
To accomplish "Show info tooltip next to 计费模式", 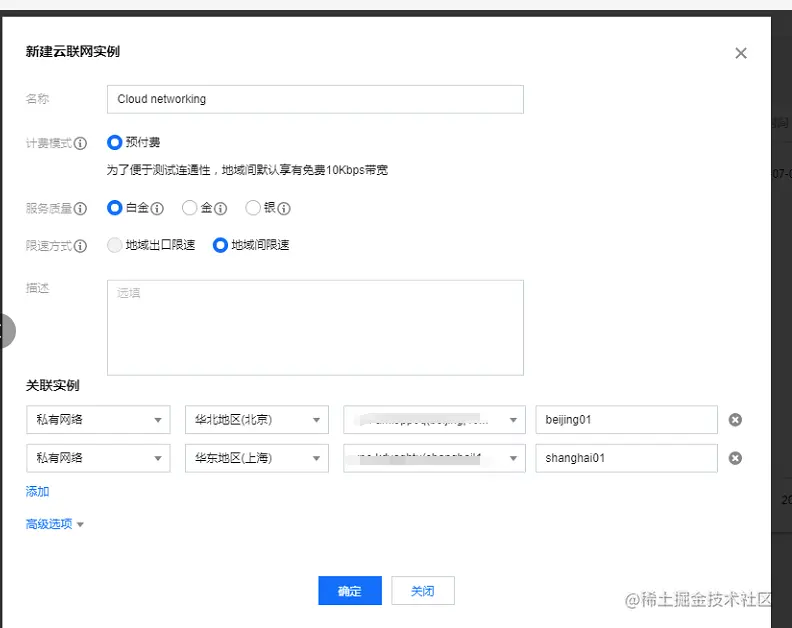I will 80,143.
